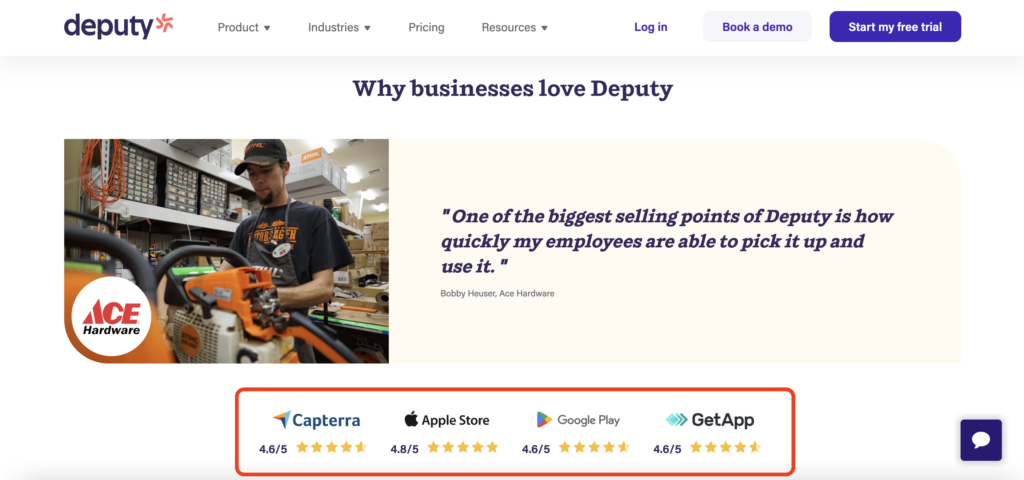The image size is (1024, 480).
Task: Open the live chat bubble icon
Action: click(x=981, y=440)
